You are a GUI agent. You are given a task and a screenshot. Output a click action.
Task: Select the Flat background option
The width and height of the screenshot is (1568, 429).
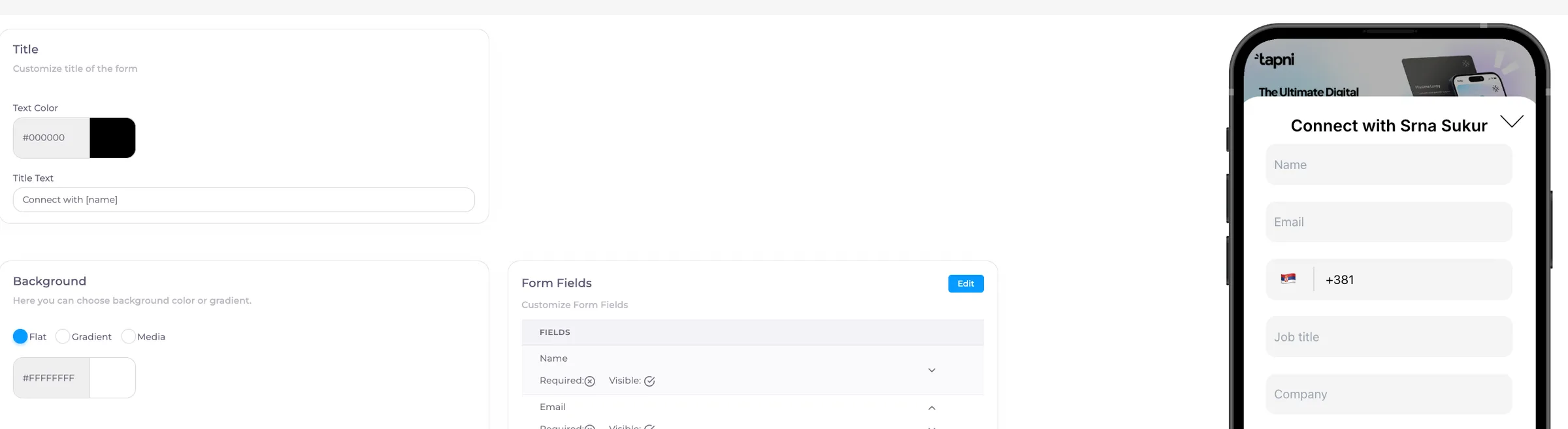(20, 336)
